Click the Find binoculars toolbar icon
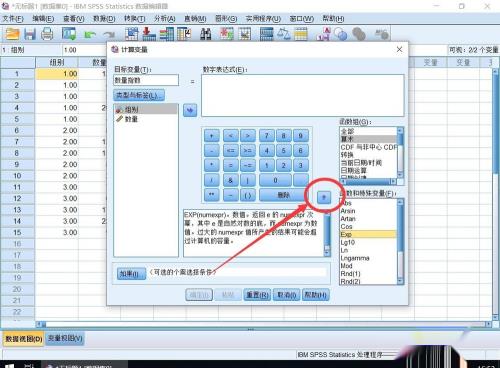500x368 pixels. coord(205,34)
